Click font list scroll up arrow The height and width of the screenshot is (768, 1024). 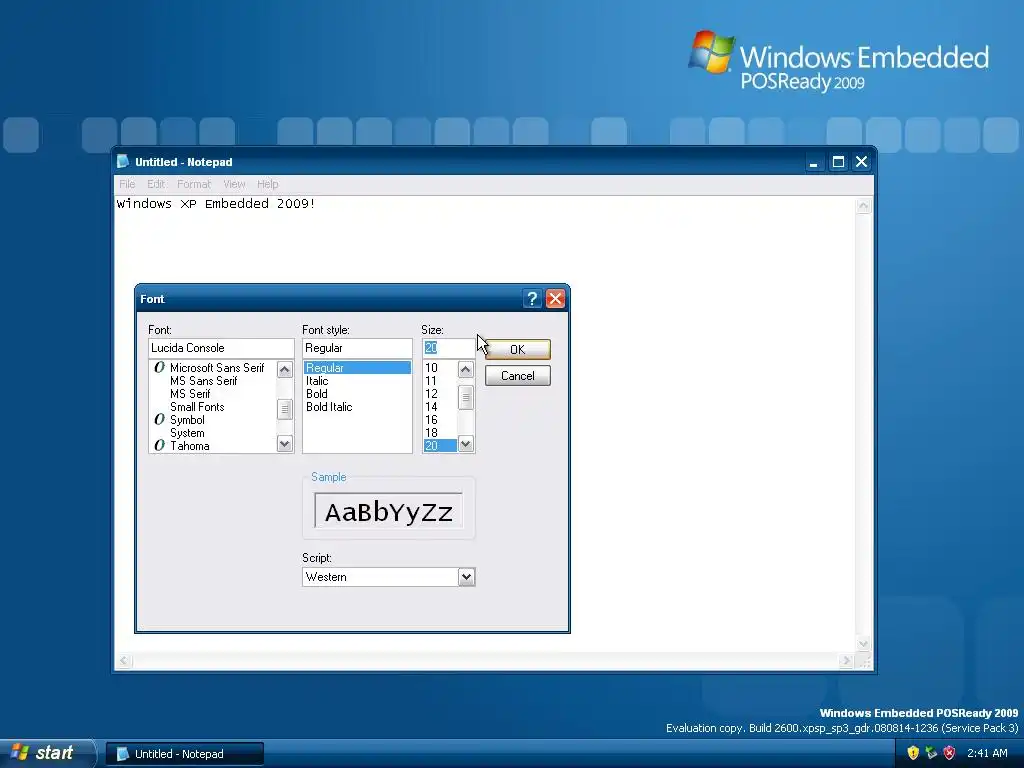pyautogui.click(x=285, y=370)
